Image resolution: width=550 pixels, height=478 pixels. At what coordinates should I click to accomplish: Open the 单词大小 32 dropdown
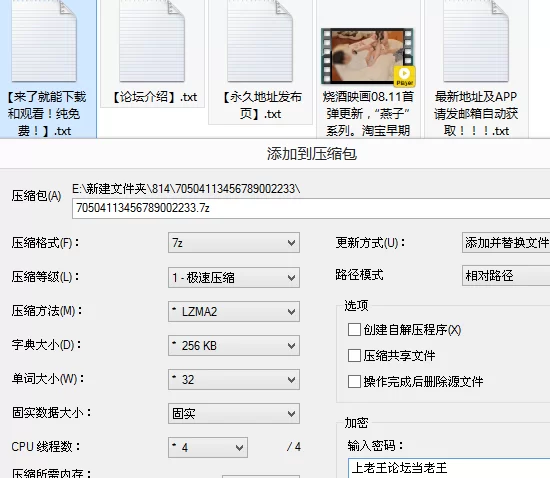[234, 379]
